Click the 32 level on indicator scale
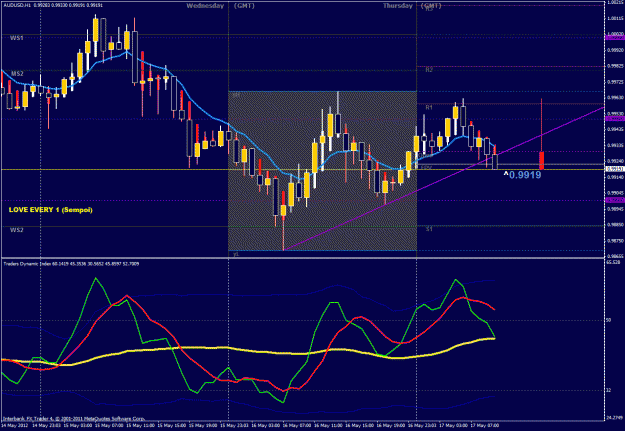The image size is (625, 431). pyautogui.click(x=608, y=390)
